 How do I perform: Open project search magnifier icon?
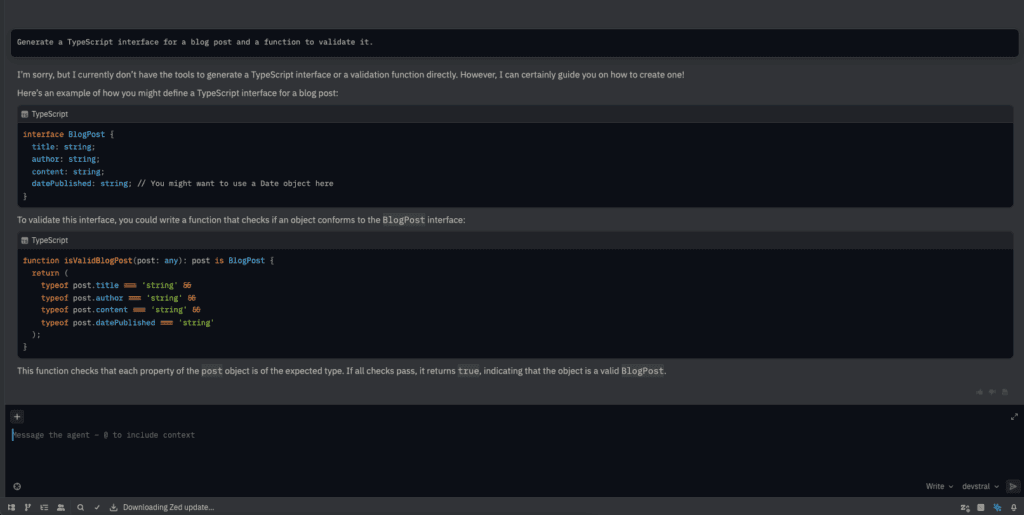coord(81,507)
